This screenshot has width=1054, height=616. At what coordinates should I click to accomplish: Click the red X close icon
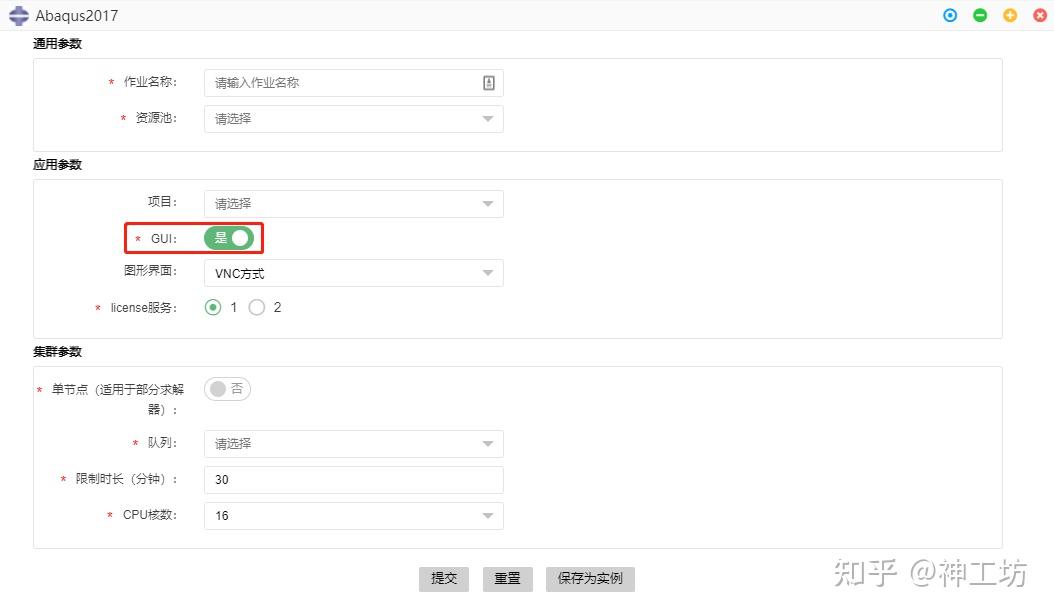pos(1040,15)
